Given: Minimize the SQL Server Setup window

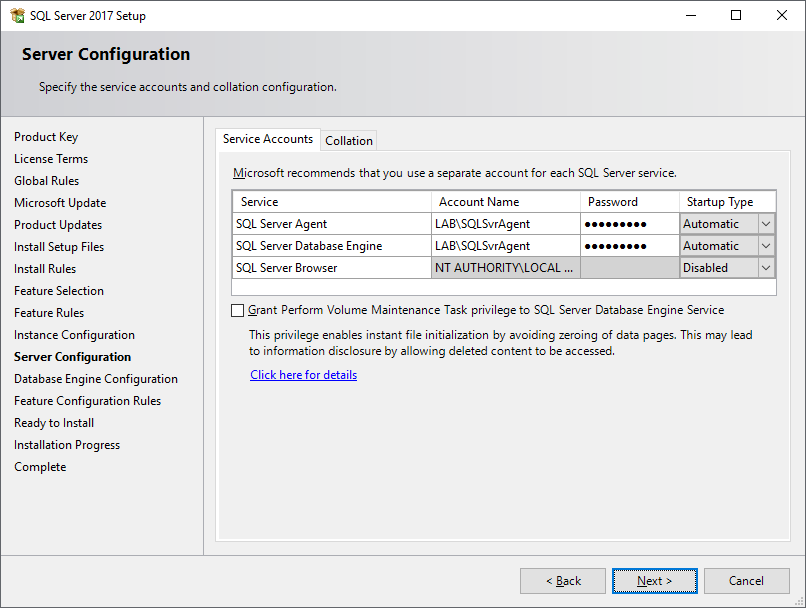Looking at the screenshot, I should point(690,16).
